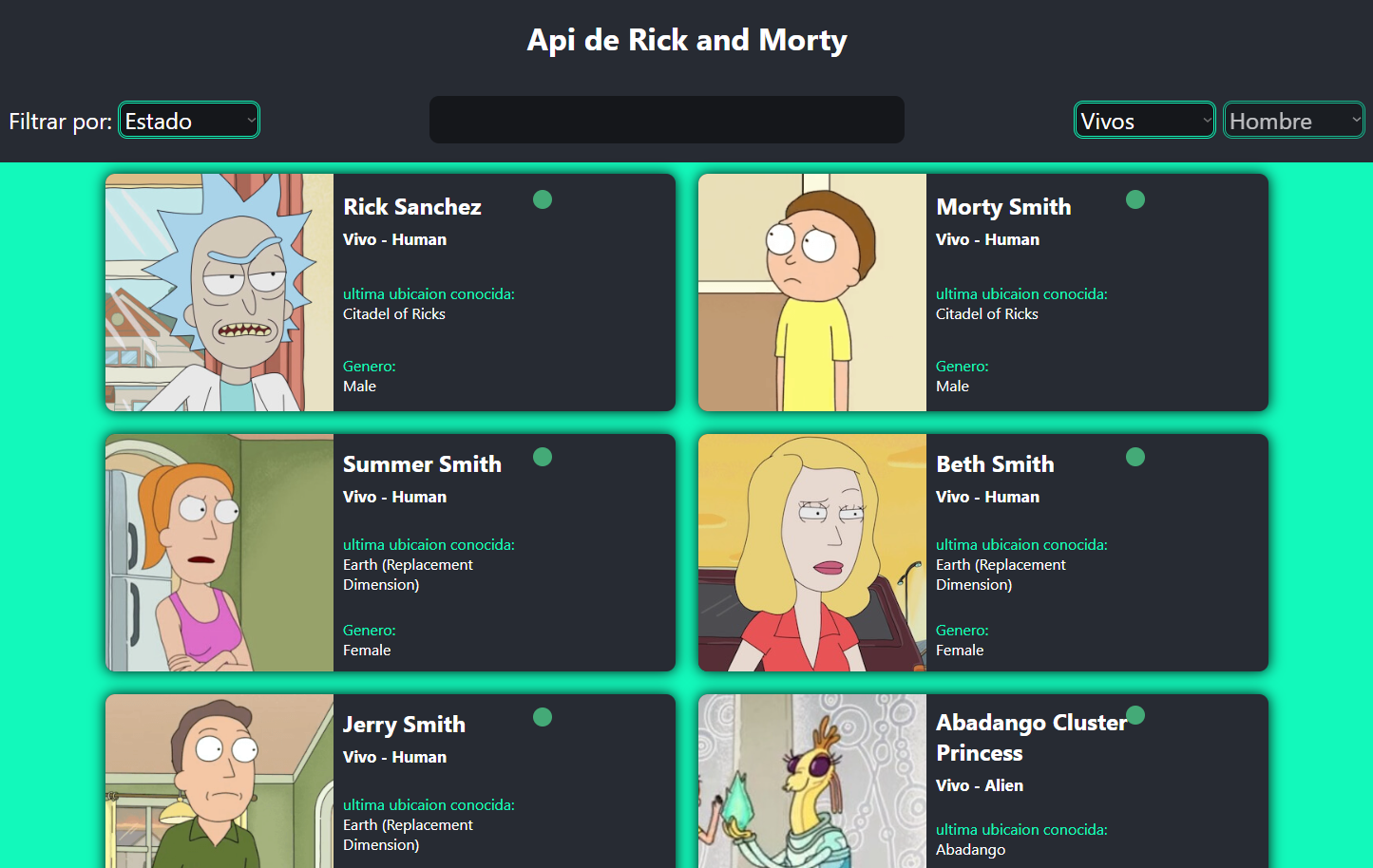Click Rick Sanchez's portrait image
The width and height of the screenshot is (1373, 868).
click(219, 292)
